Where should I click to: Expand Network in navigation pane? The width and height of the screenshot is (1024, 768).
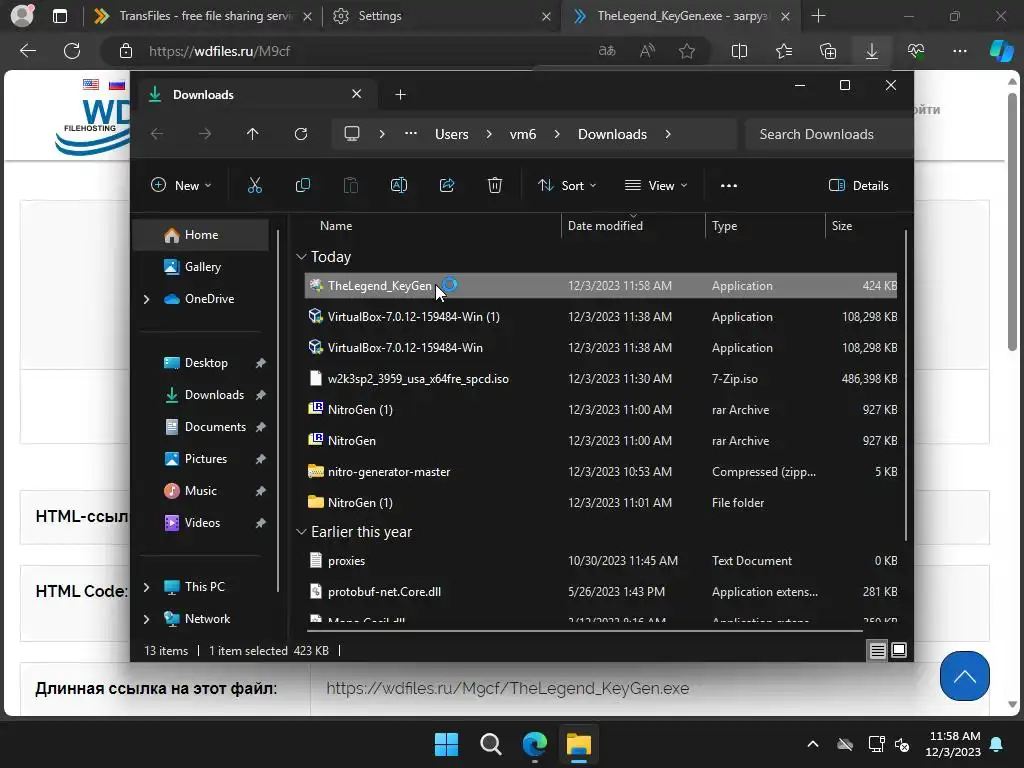click(146, 619)
